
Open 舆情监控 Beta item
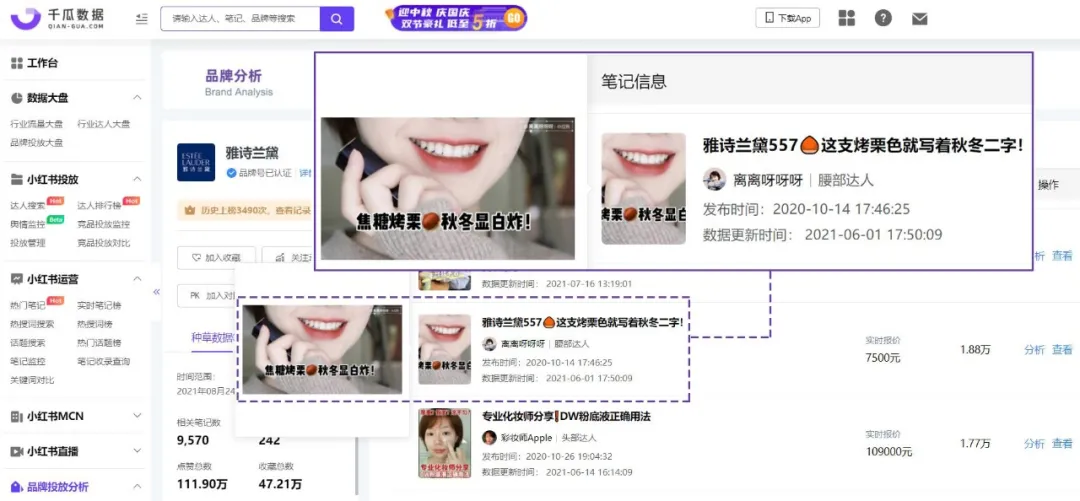point(28,224)
